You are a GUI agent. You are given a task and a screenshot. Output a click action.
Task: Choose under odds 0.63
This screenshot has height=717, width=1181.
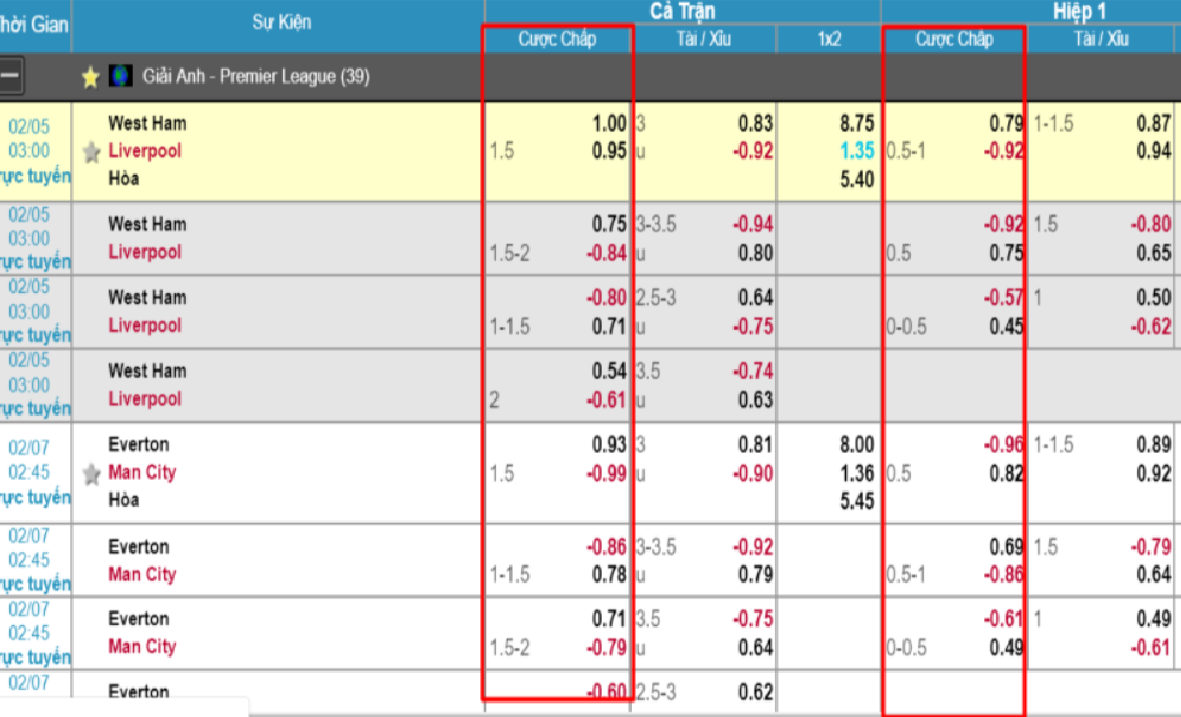(x=755, y=399)
